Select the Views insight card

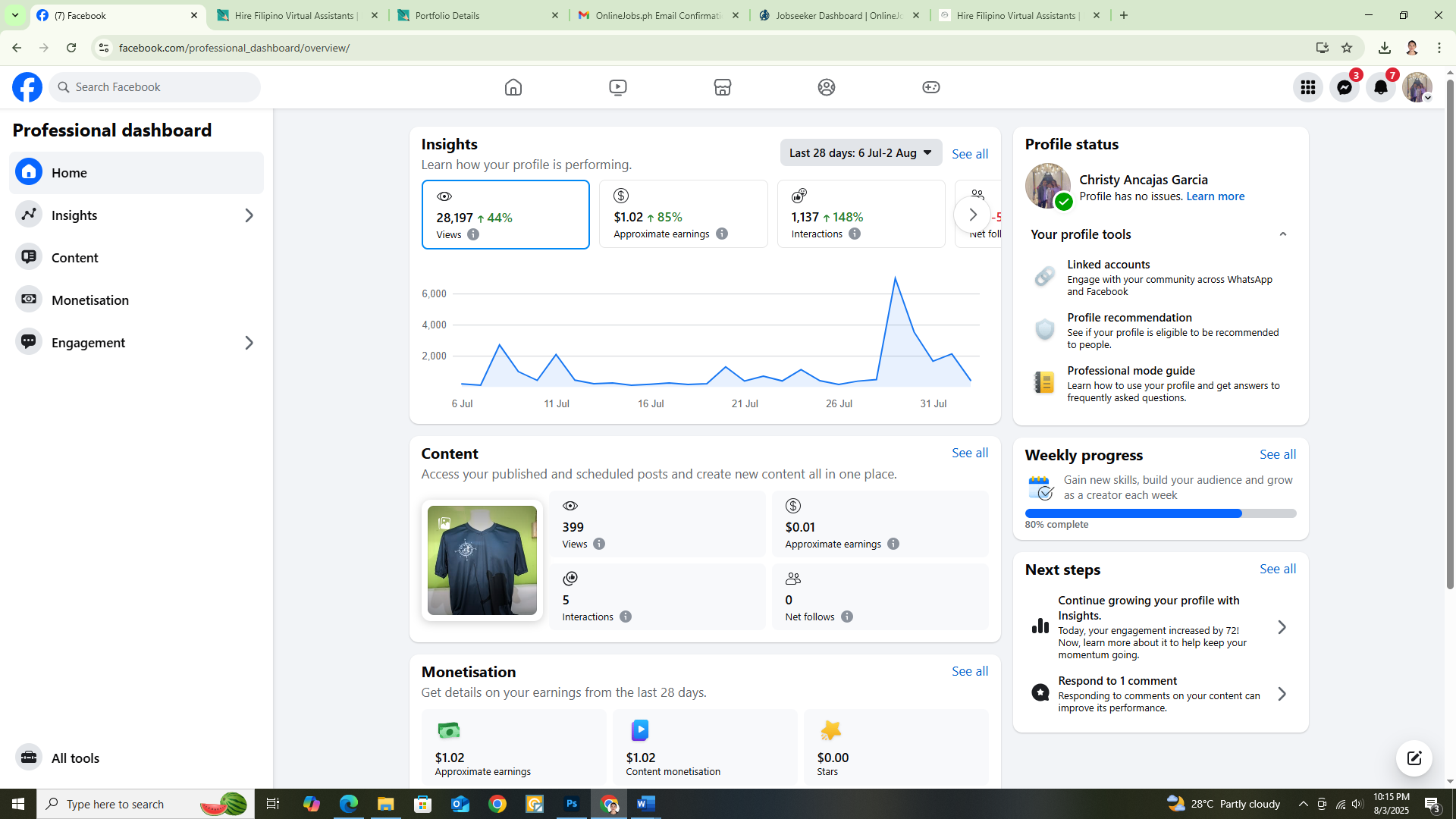pyautogui.click(x=505, y=215)
